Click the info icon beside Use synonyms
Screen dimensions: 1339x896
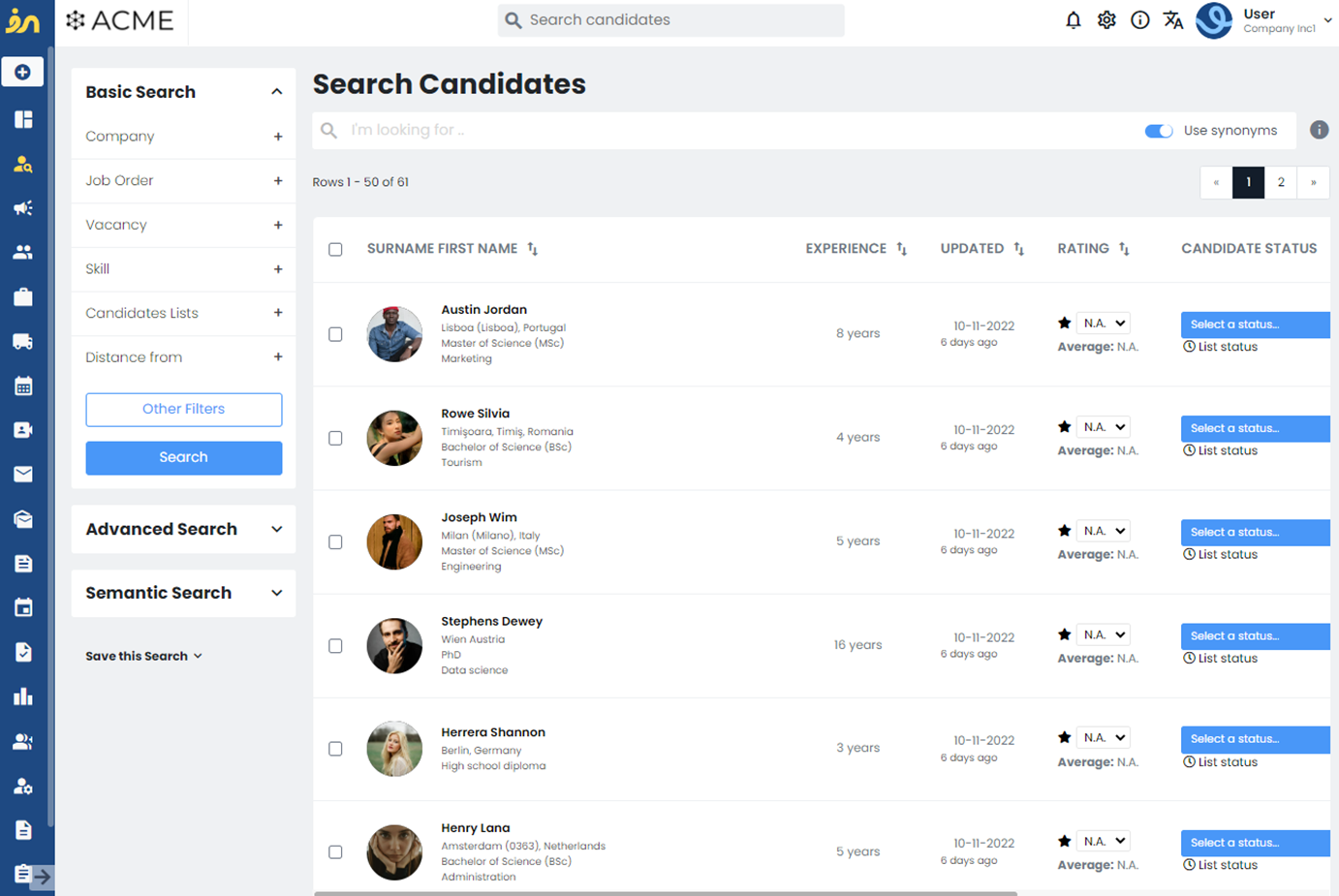pos(1319,130)
